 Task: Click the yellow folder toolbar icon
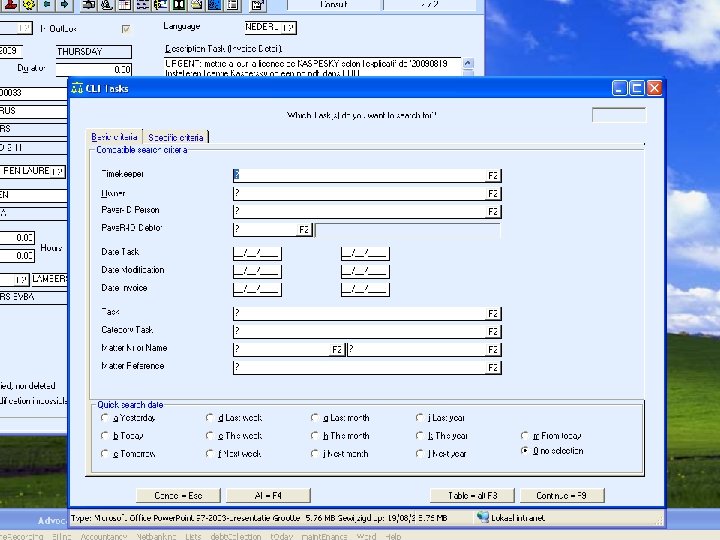tap(197, 5)
